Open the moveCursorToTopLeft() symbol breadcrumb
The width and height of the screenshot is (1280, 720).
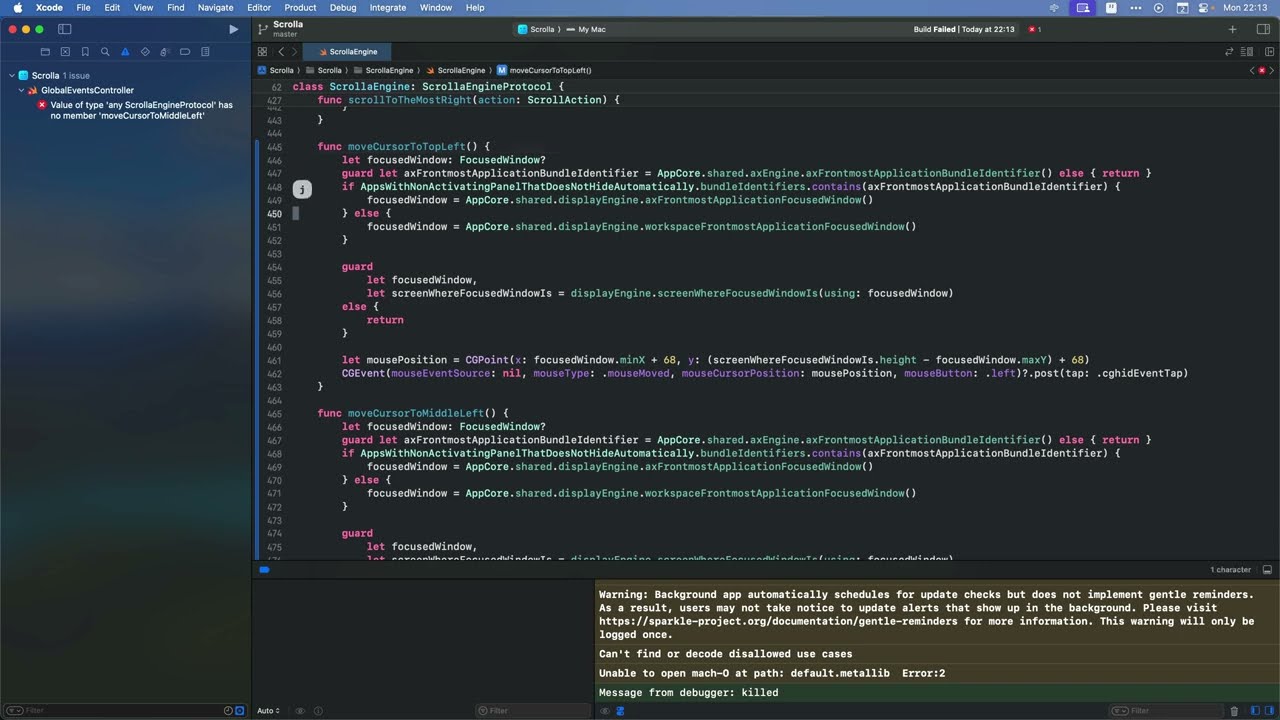(x=544, y=71)
